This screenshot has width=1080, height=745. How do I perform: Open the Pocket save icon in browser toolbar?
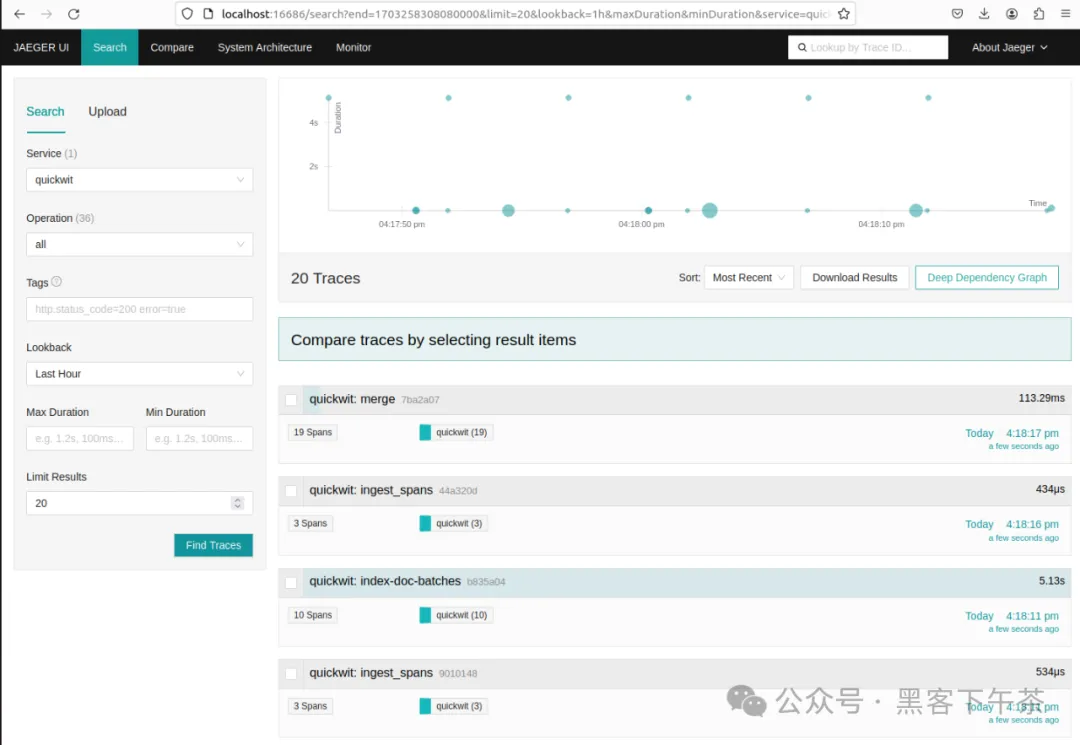[x=957, y=14]
